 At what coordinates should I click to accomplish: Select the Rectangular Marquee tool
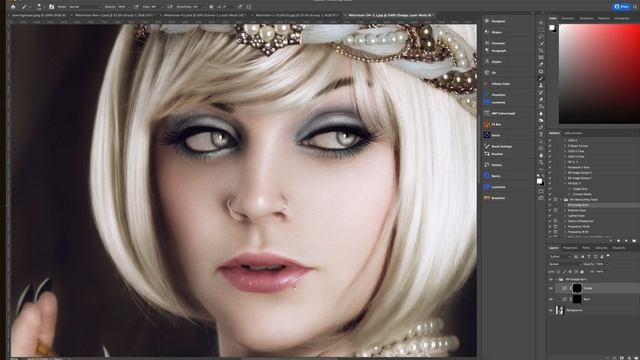(541, 29)
